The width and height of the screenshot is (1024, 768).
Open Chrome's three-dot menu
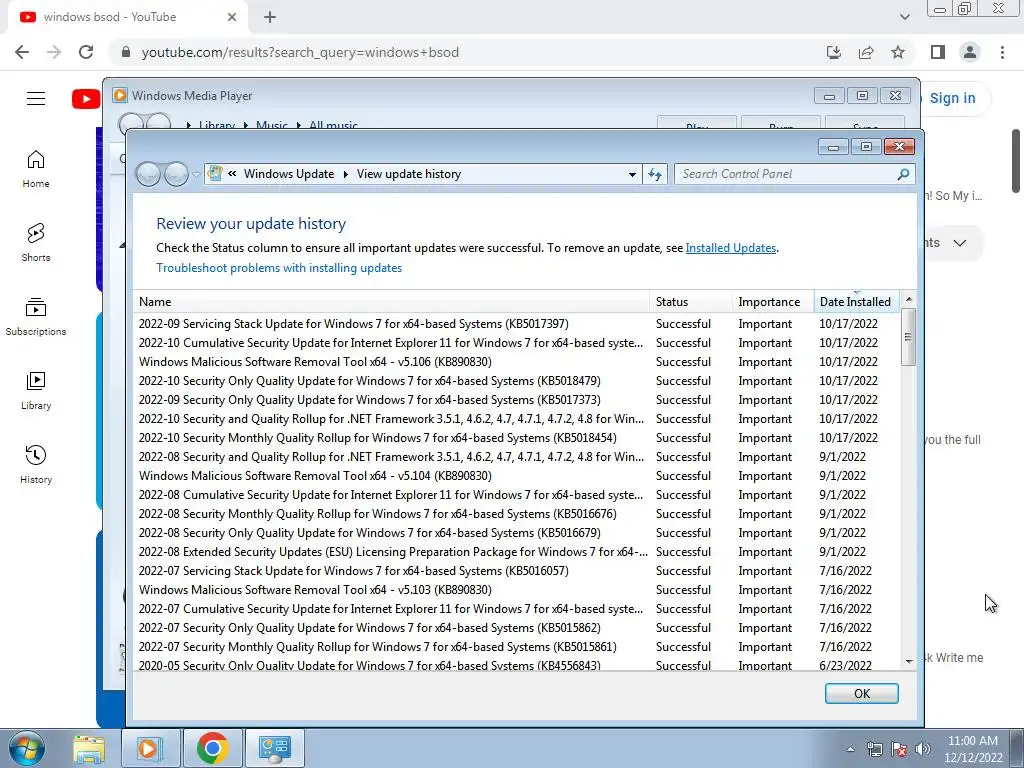click(1002, 52)
